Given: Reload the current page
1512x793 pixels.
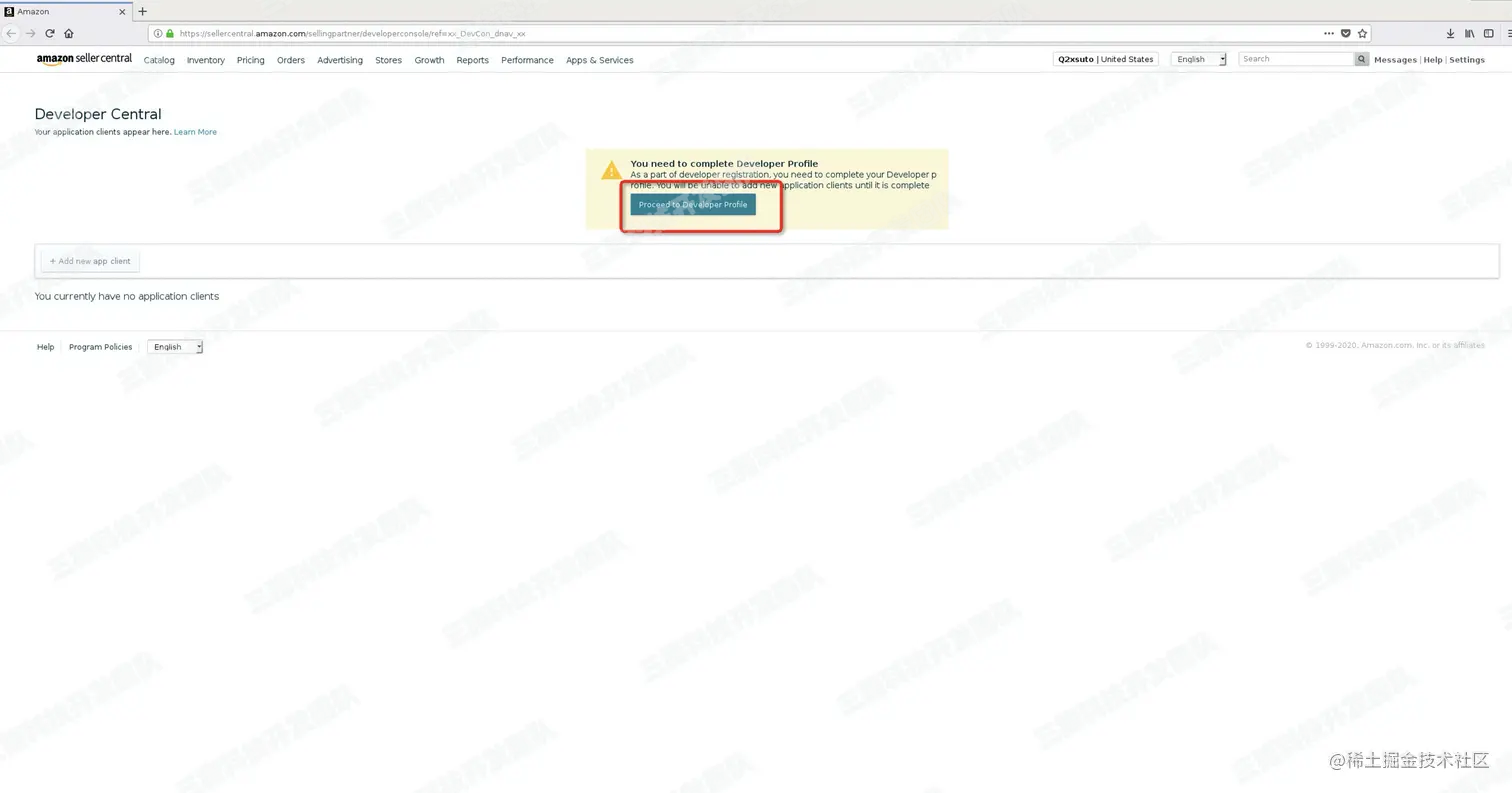Looking at the screenshot, I should [x=49, y=33].
